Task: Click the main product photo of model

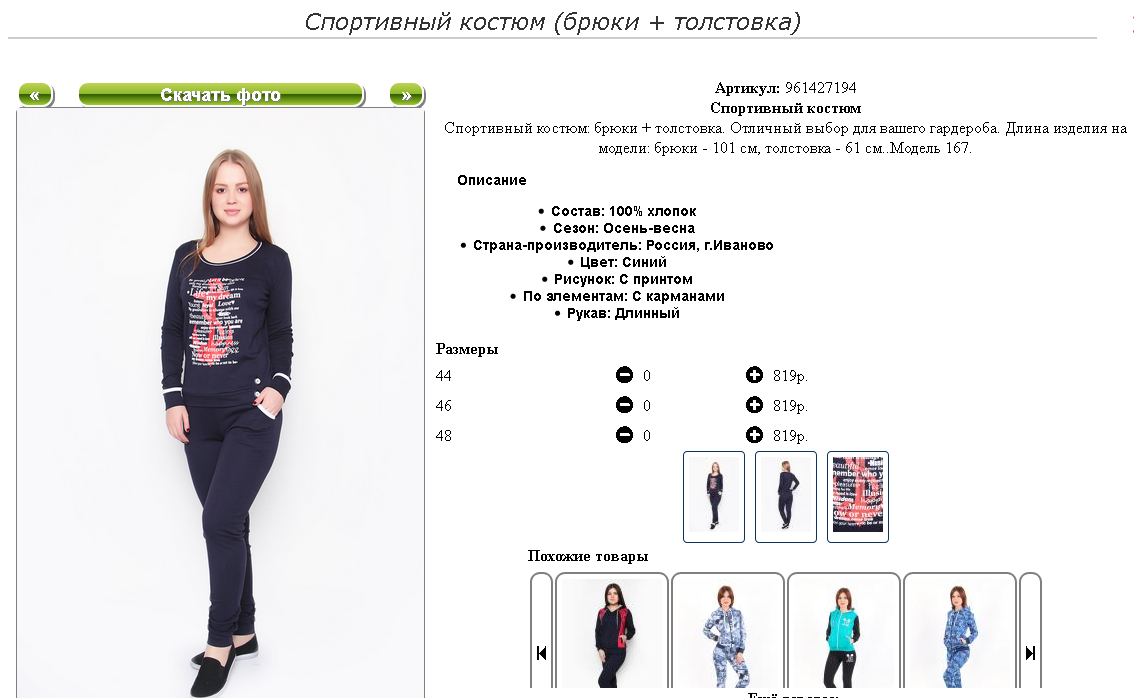Action: pos(221,404)
